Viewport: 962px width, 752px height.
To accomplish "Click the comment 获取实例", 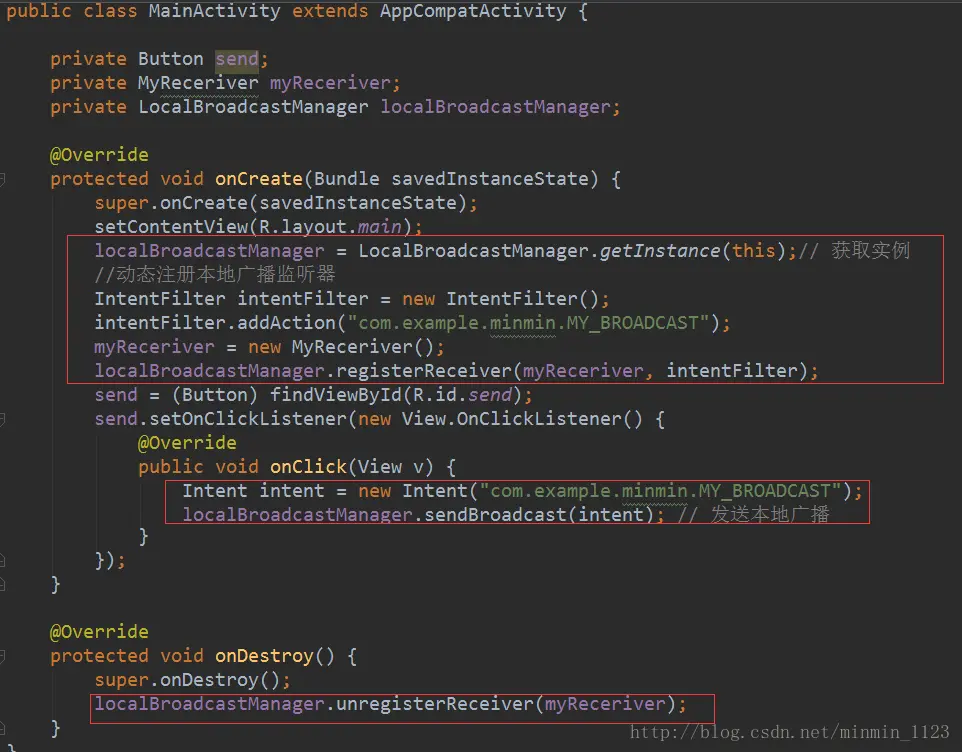I will point(871,251).
